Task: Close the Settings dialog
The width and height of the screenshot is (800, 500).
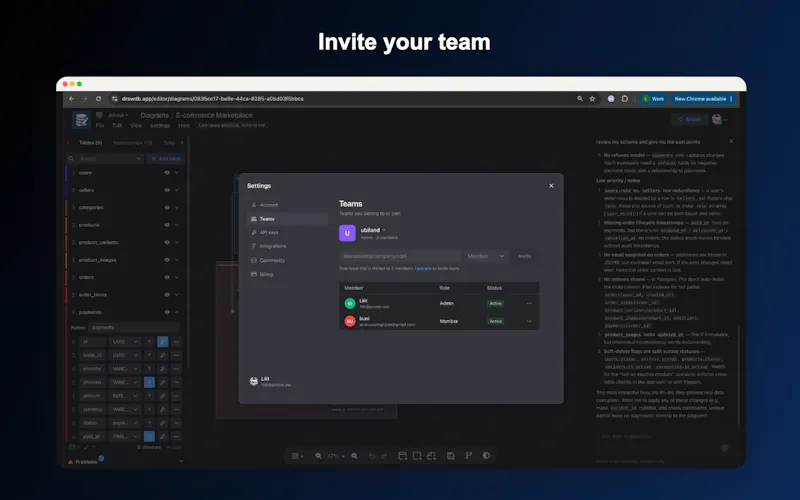Action: coord(551,186)
